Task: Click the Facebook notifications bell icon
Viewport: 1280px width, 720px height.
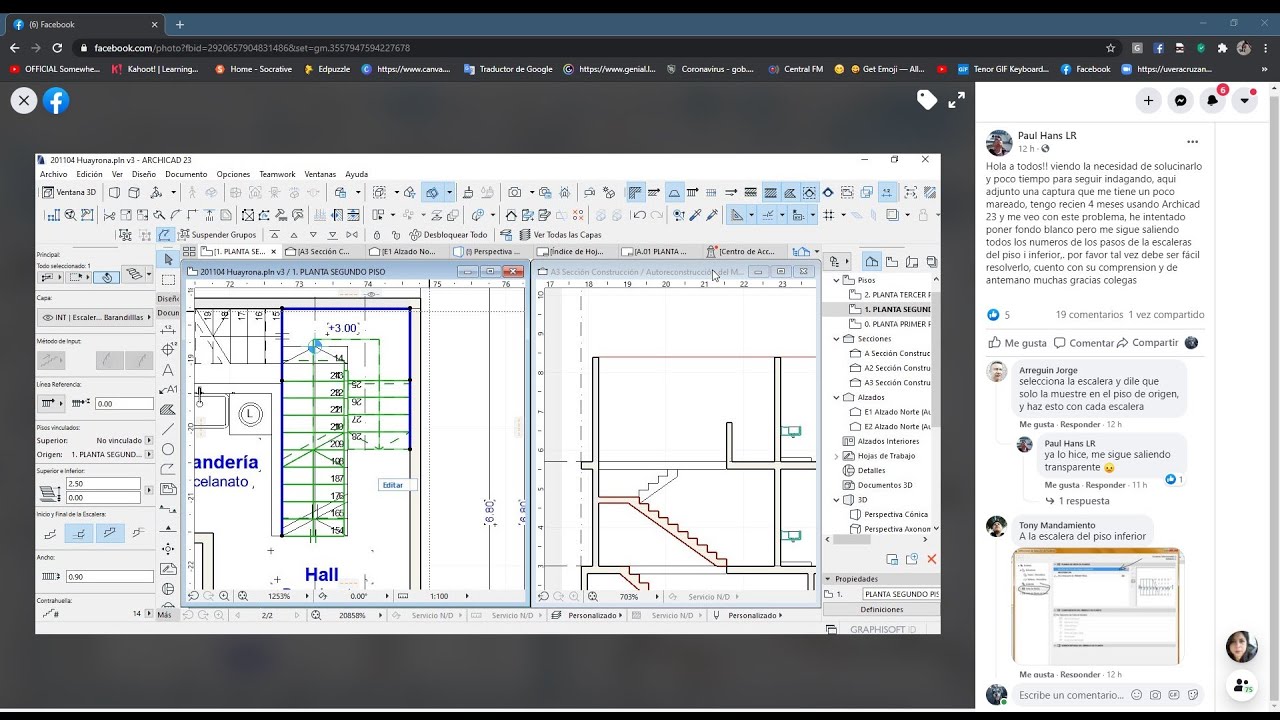Action: coord(1213,100)
